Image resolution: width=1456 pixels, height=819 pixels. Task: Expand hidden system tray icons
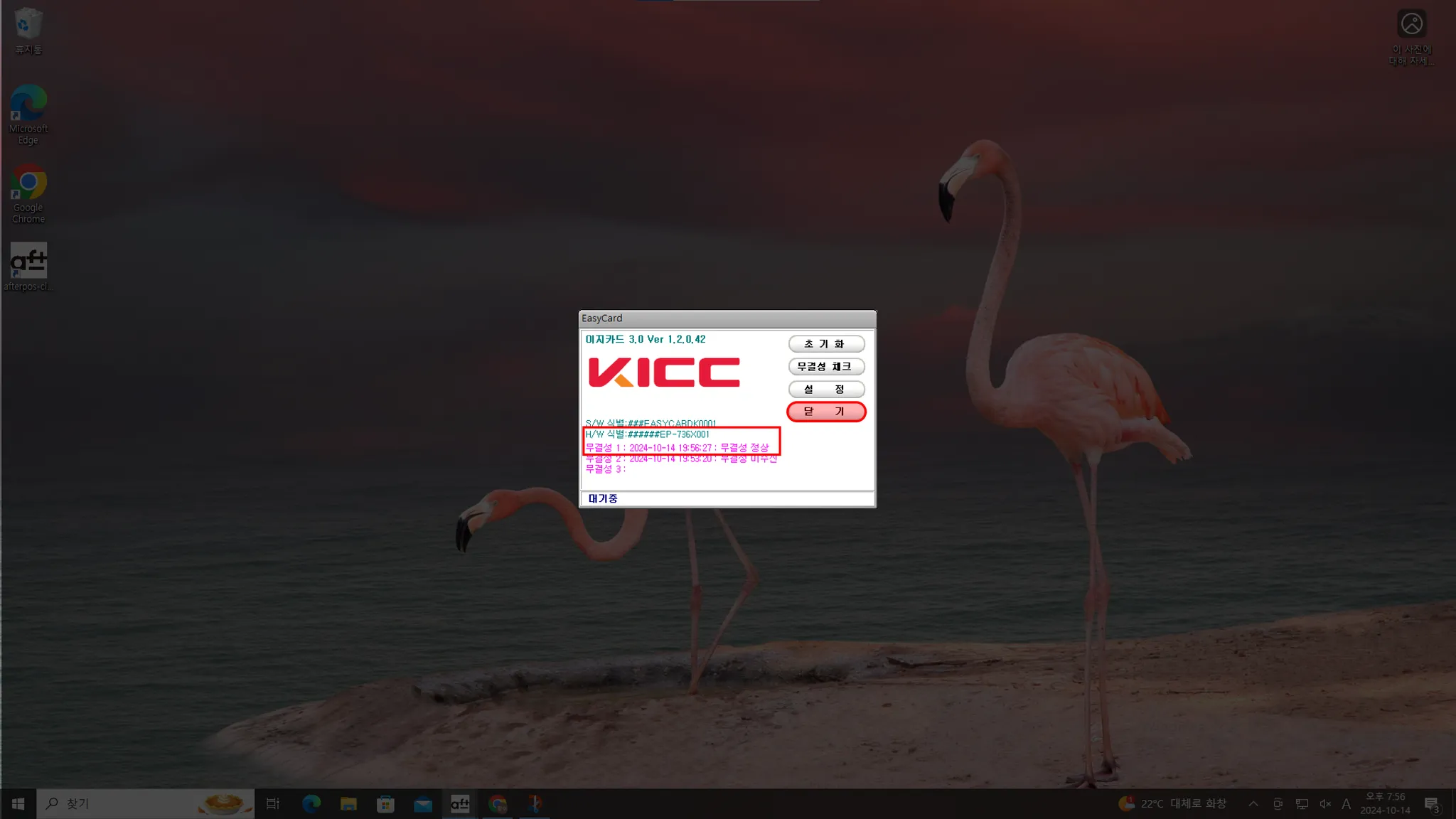(1253, 804)
